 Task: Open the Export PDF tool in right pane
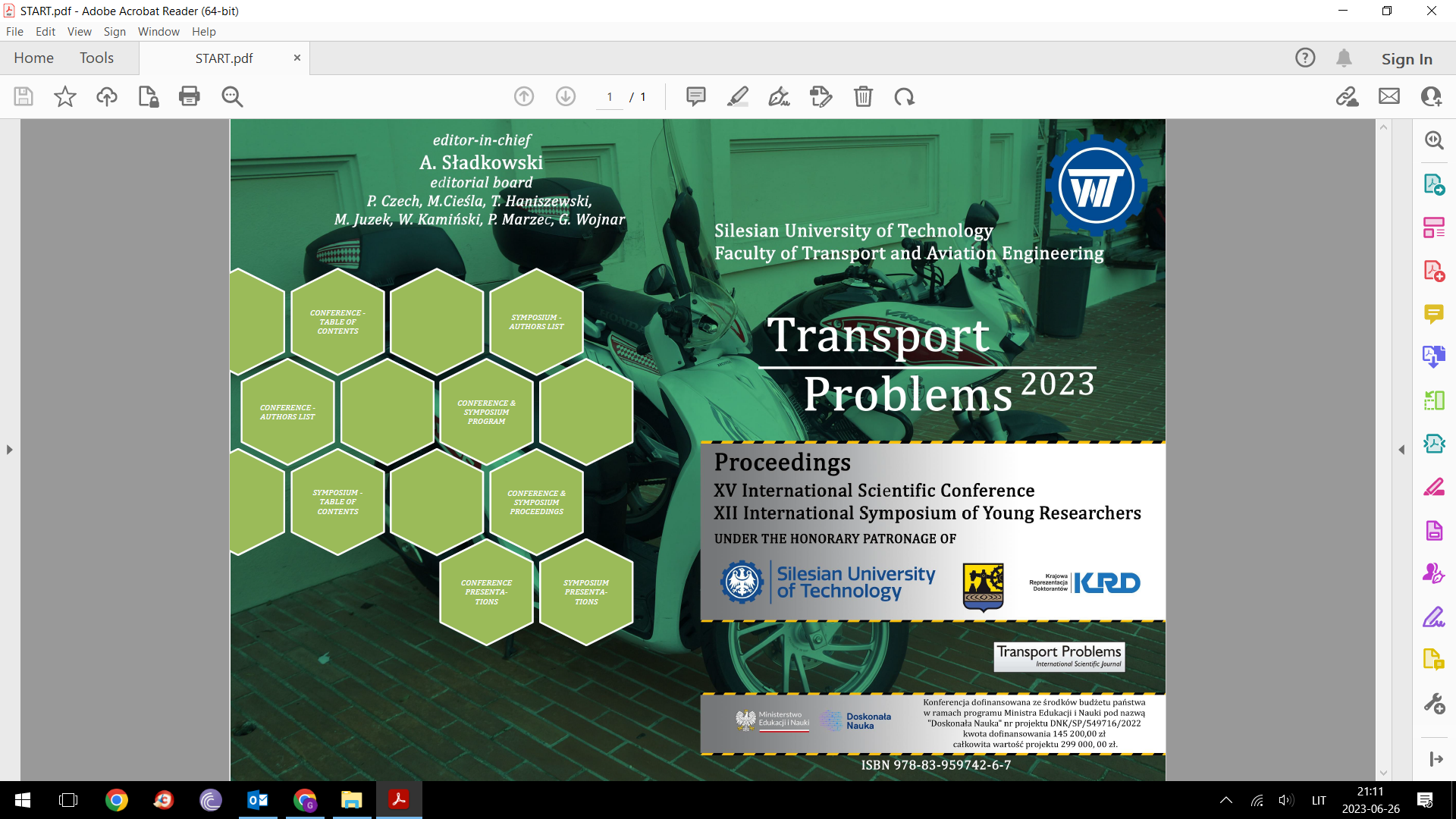[1434, 184]
